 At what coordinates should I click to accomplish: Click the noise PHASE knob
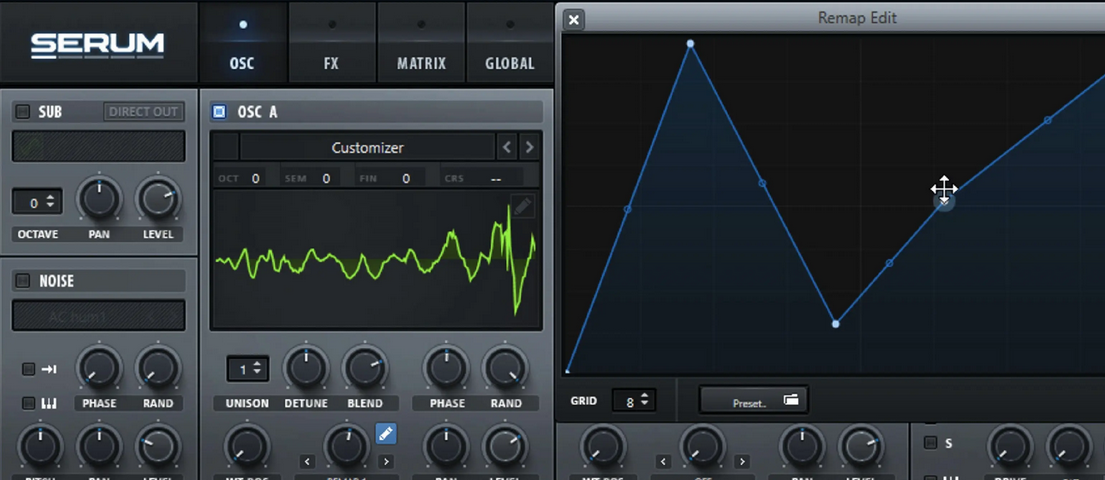99,369
